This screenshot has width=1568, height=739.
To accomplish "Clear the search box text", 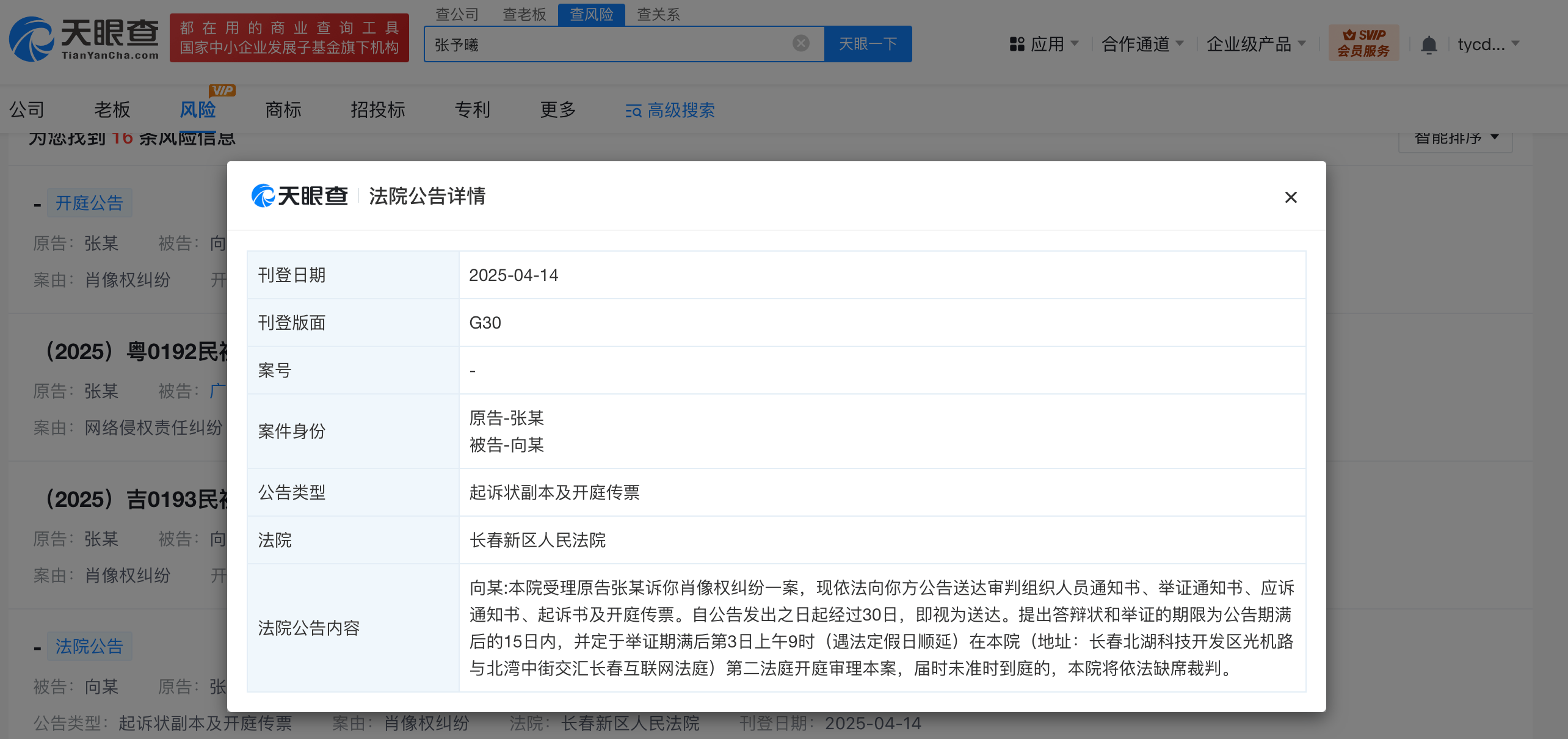I will [800, 43].
